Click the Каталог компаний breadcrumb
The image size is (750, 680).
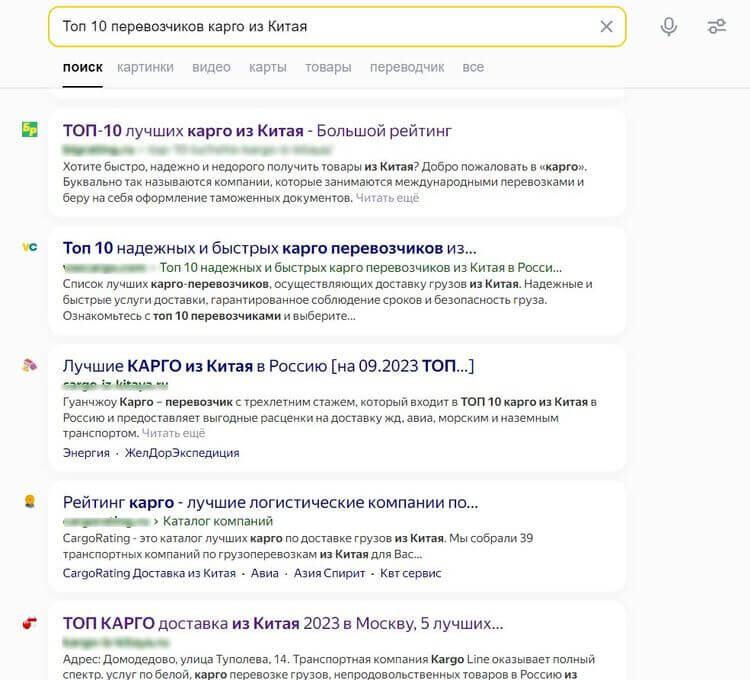click(218, 521)
